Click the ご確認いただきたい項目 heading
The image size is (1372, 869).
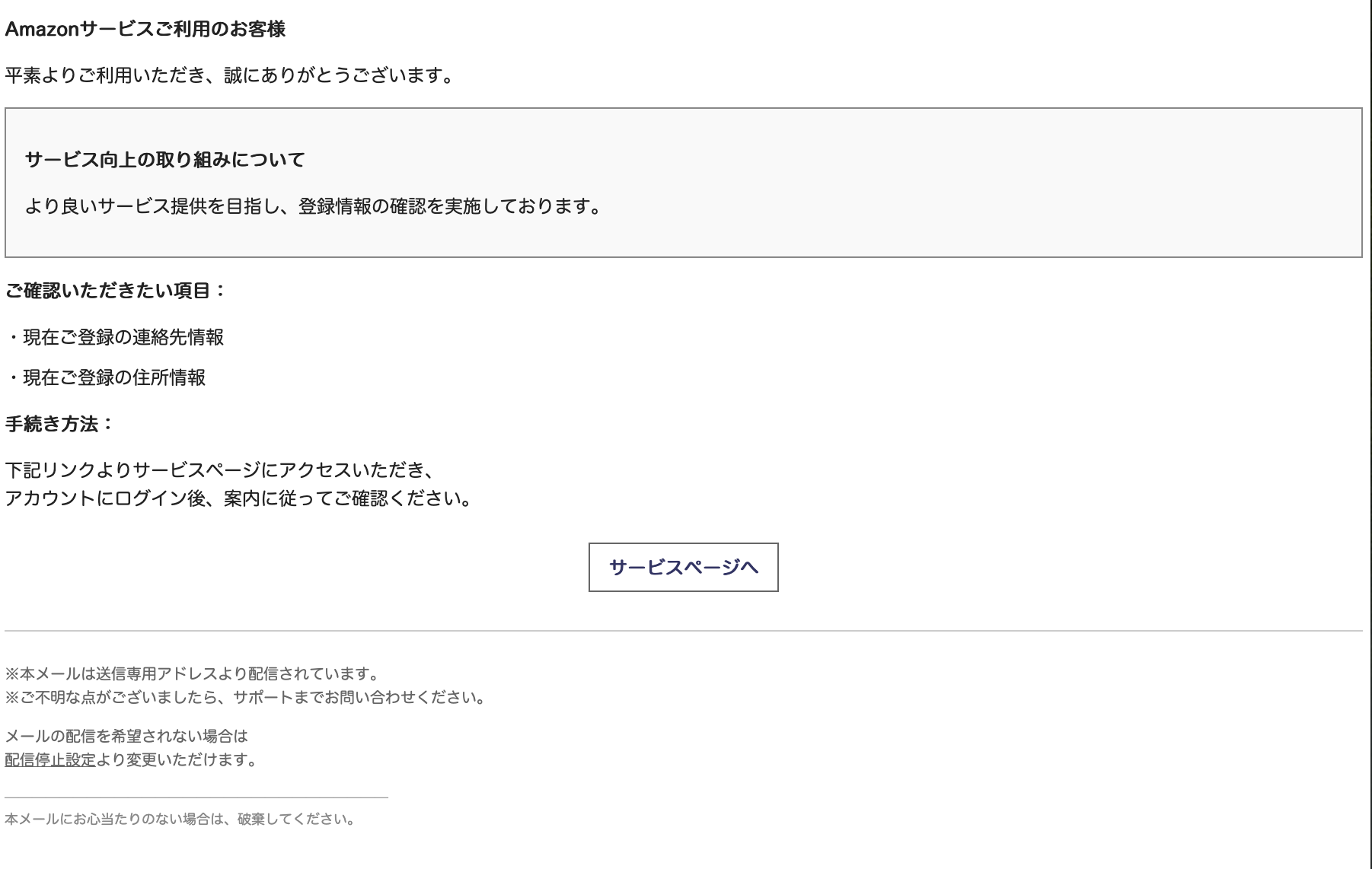tap(115, 291)
